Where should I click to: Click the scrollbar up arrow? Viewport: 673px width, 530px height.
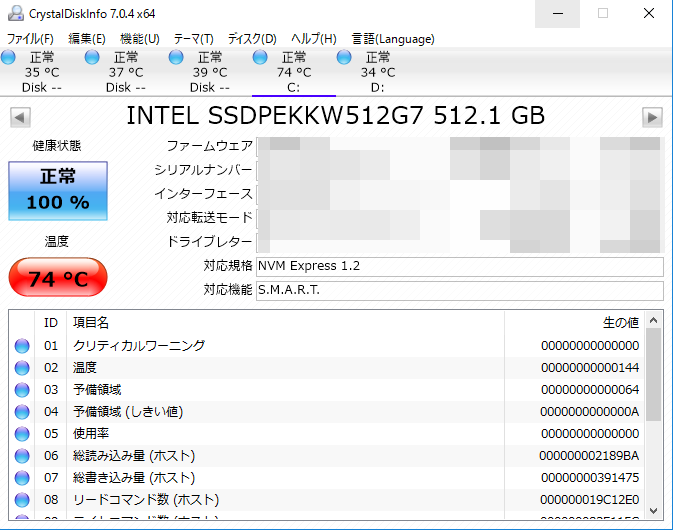[x=654, y=320]
